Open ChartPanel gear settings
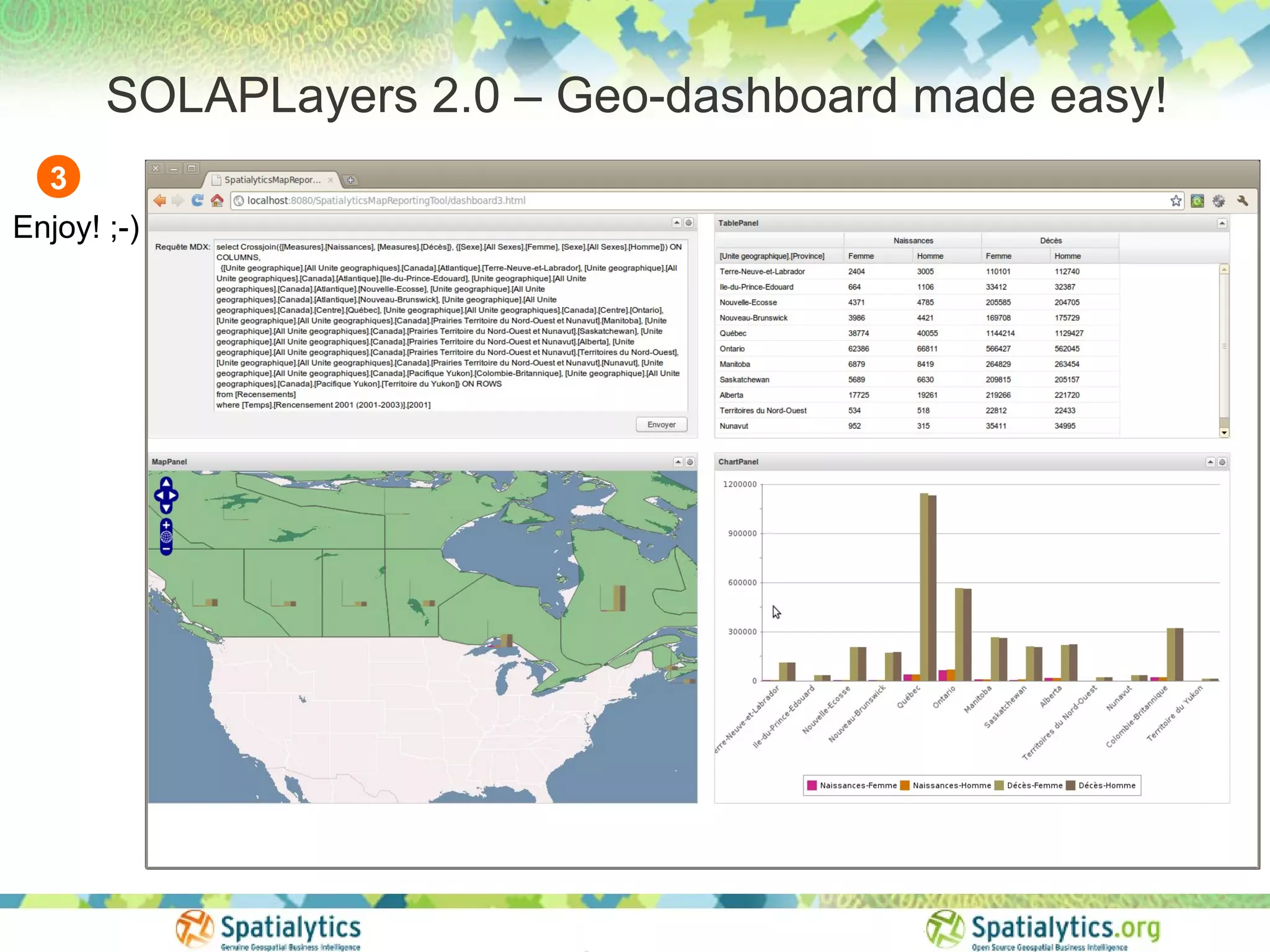 coord(1222,462)
